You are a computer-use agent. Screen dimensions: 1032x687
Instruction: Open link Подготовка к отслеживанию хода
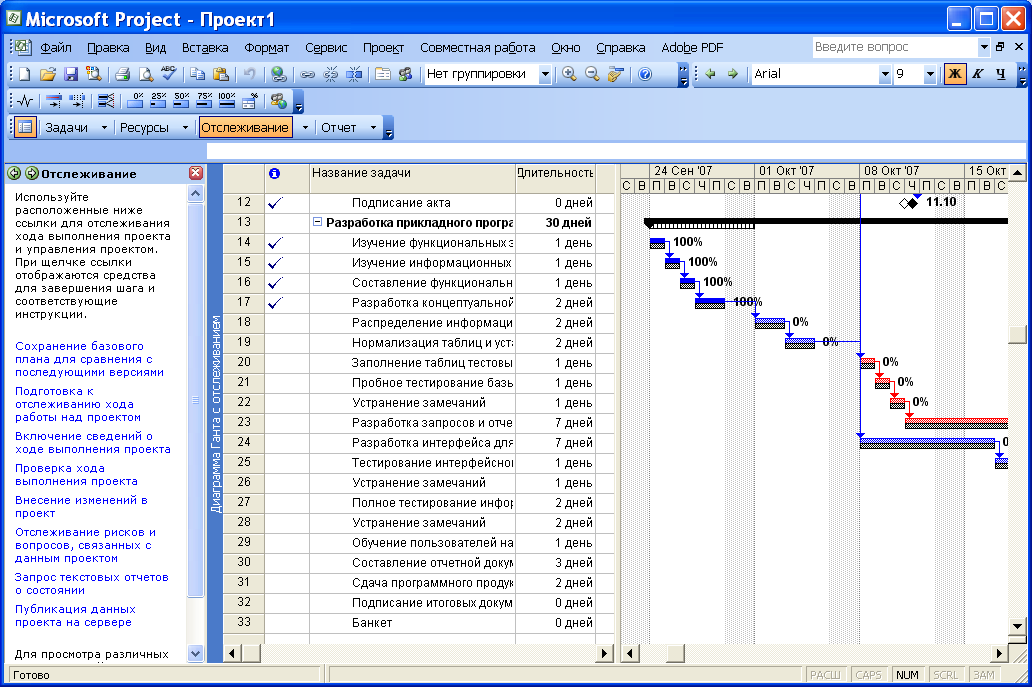(x=78, y=404)
